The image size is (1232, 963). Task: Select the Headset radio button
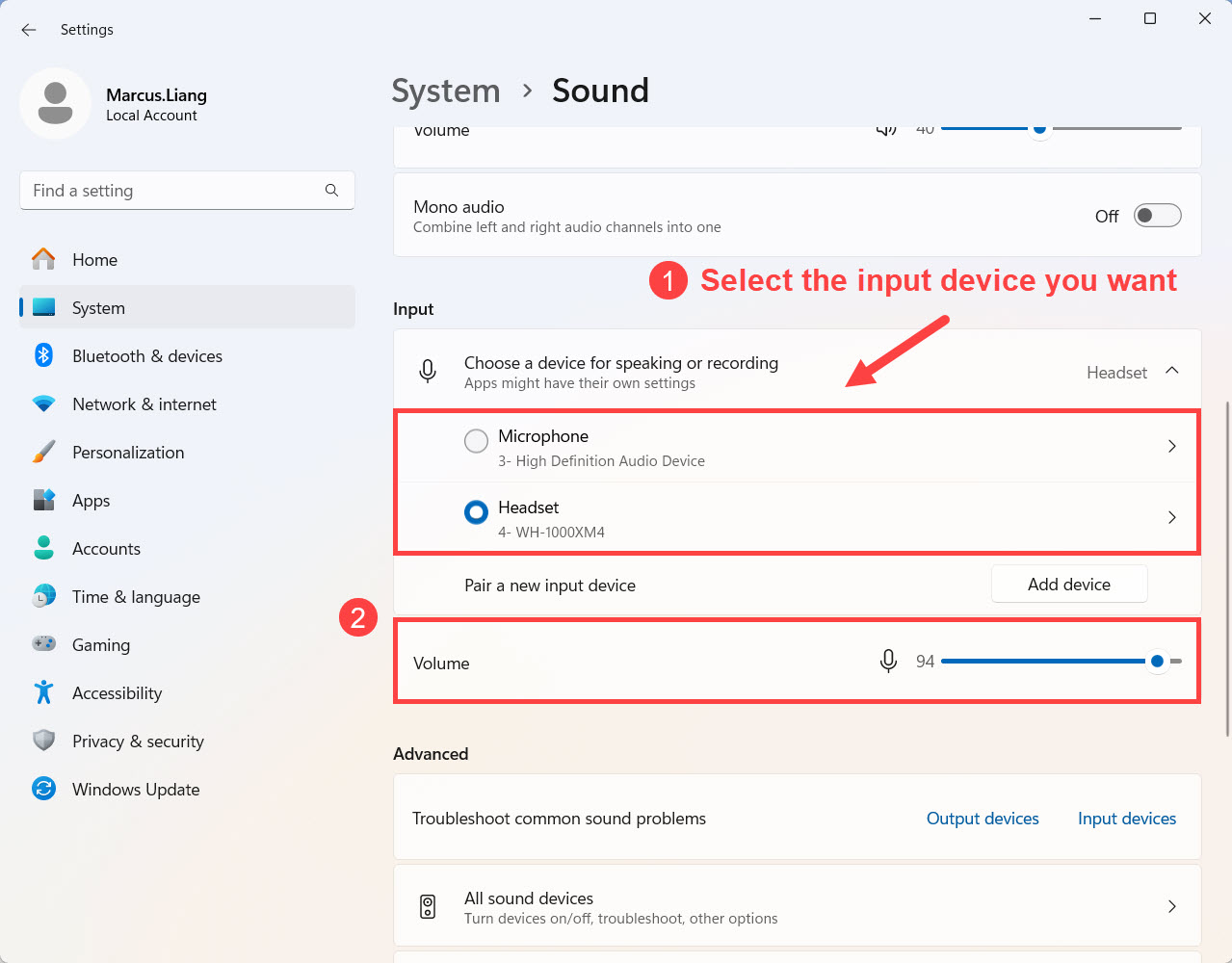(x=476, y=512)
